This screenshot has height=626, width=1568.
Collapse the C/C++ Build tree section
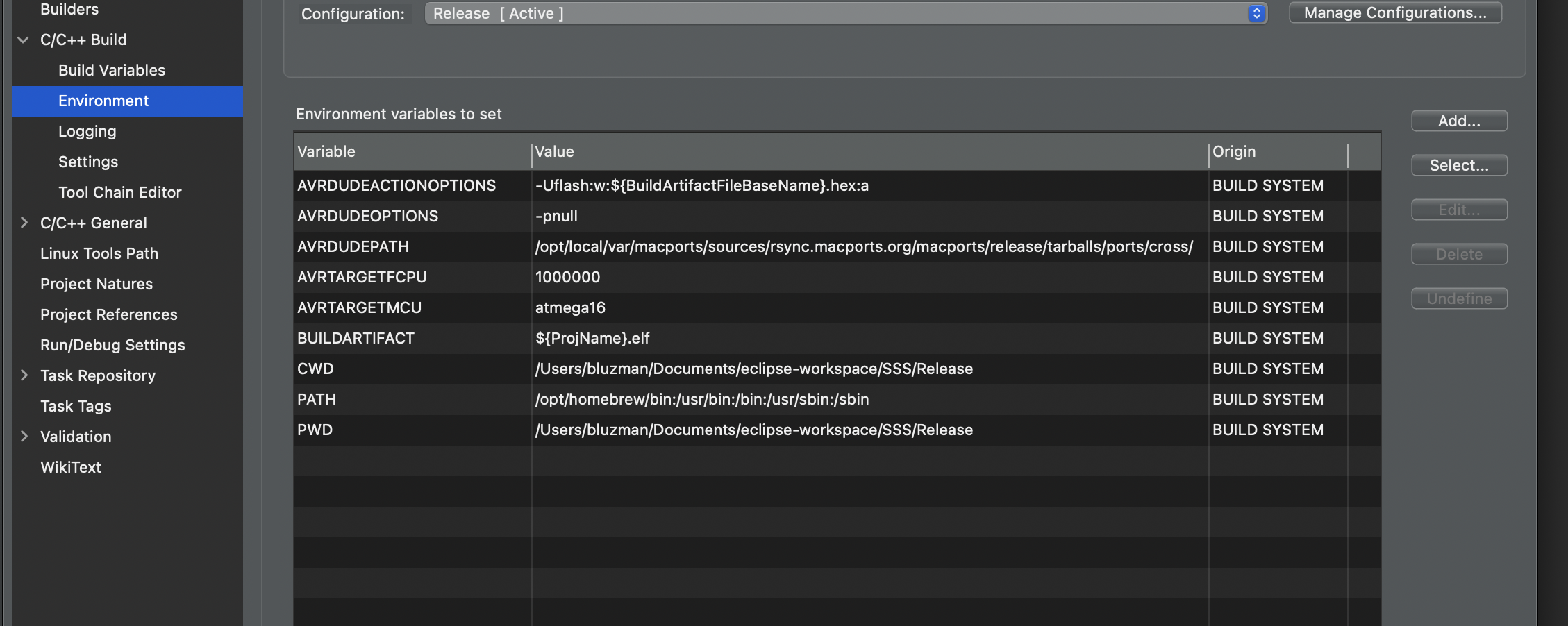coord(23,40)
